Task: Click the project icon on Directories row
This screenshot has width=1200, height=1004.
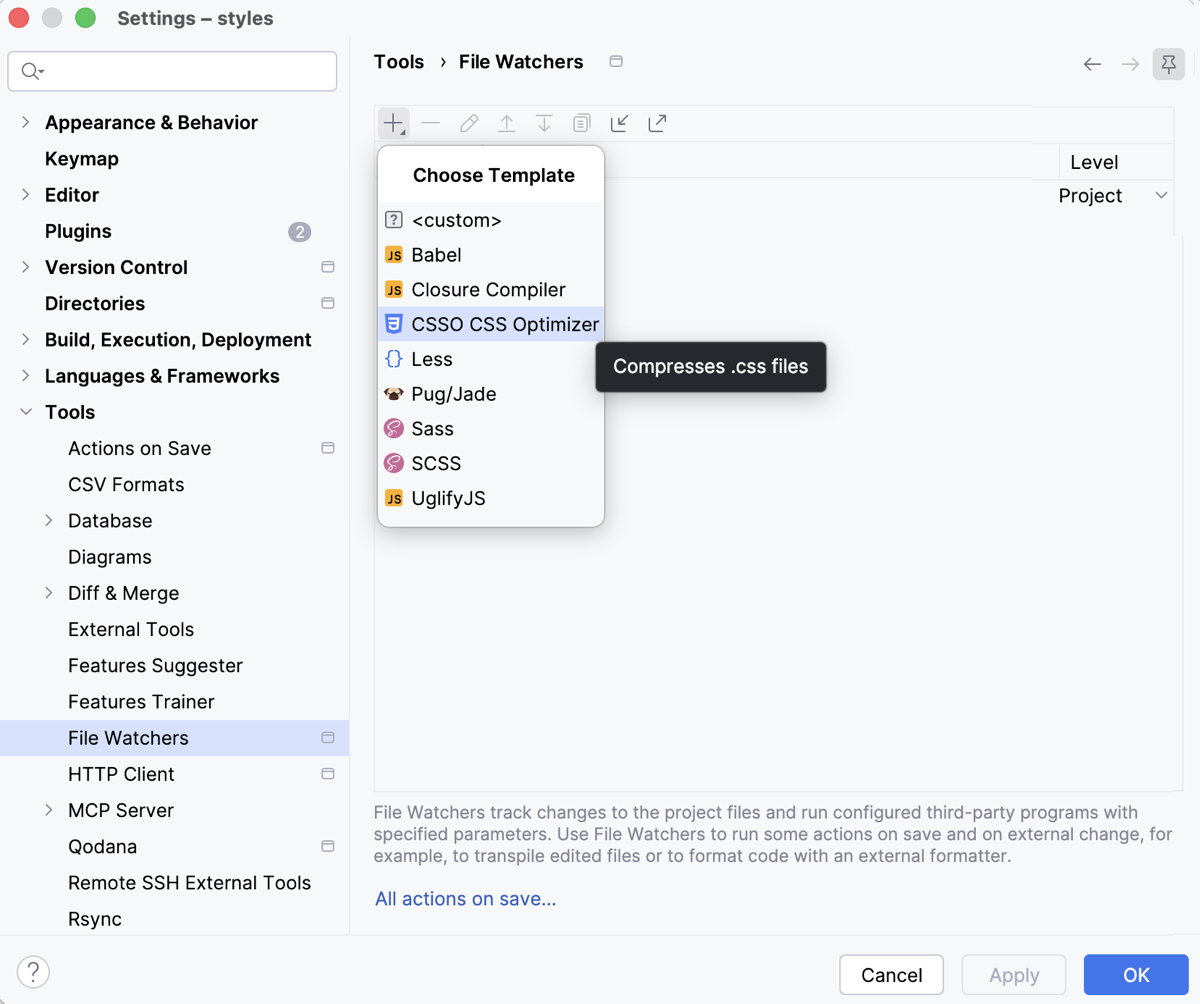Action: 327,303
